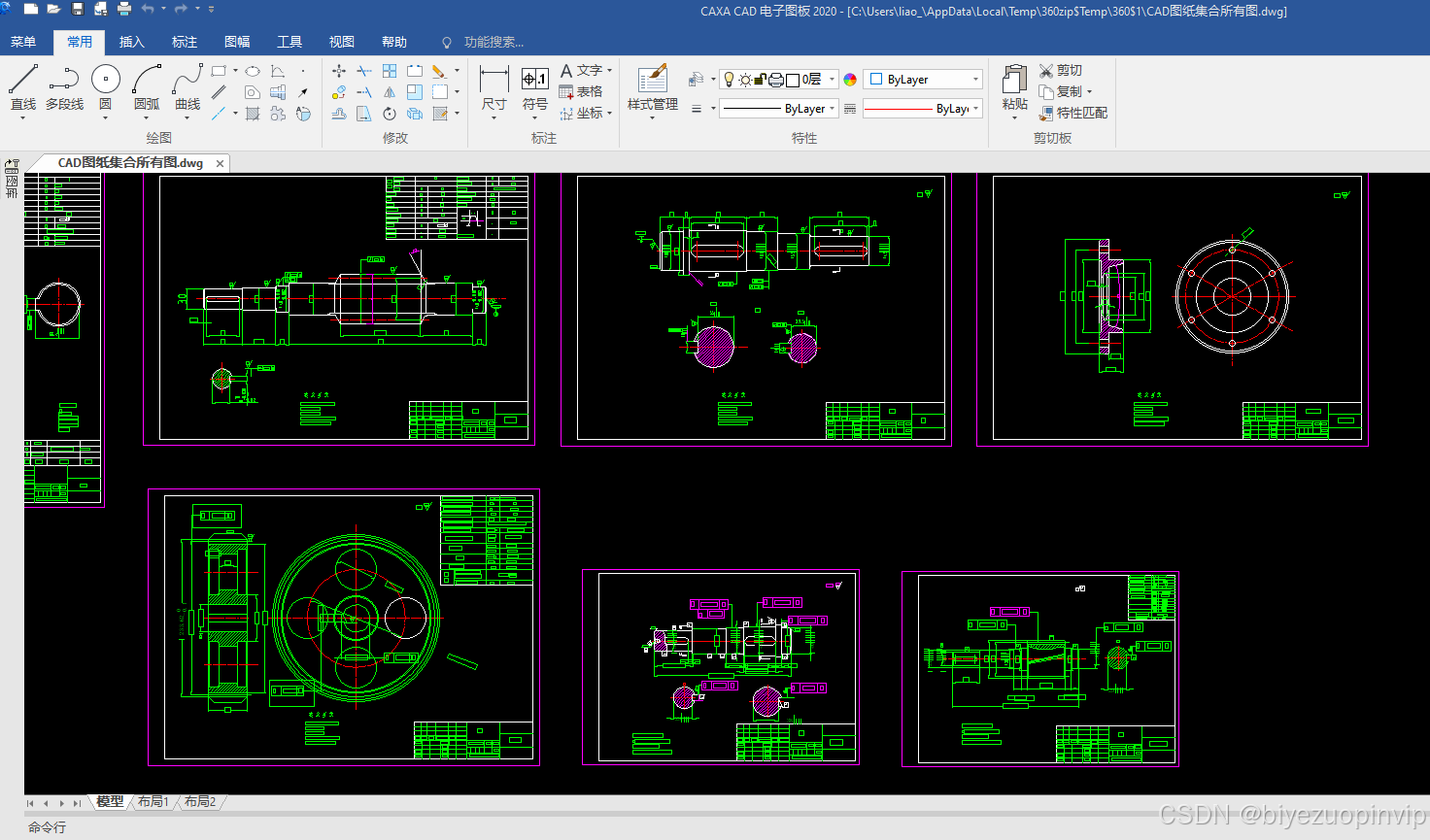Switch to the 视图 ribbon tab
The height and width of the screenshot is (840, 1430).
(342, 42)
